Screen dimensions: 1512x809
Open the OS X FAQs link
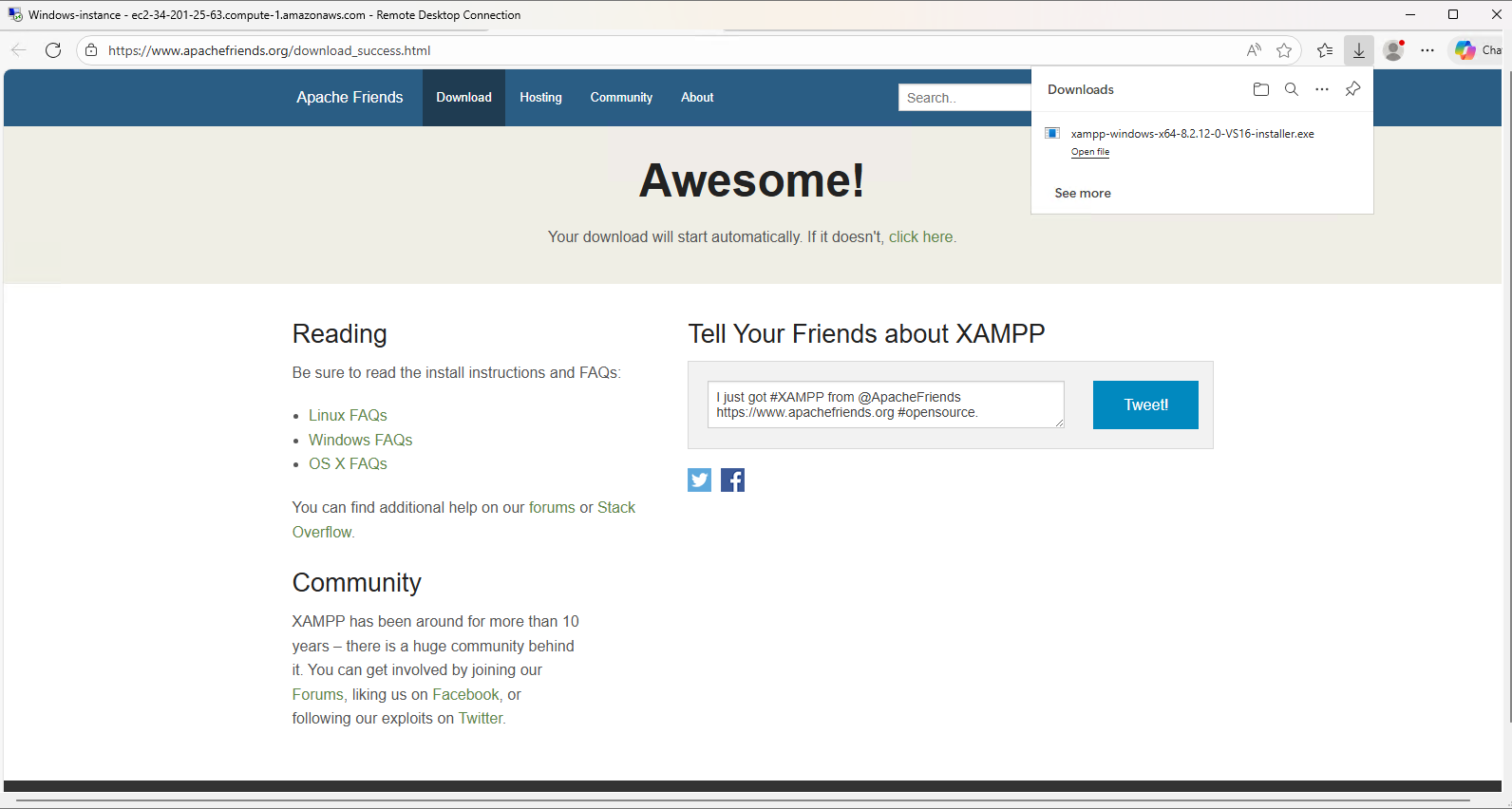(x=348, y=464)
